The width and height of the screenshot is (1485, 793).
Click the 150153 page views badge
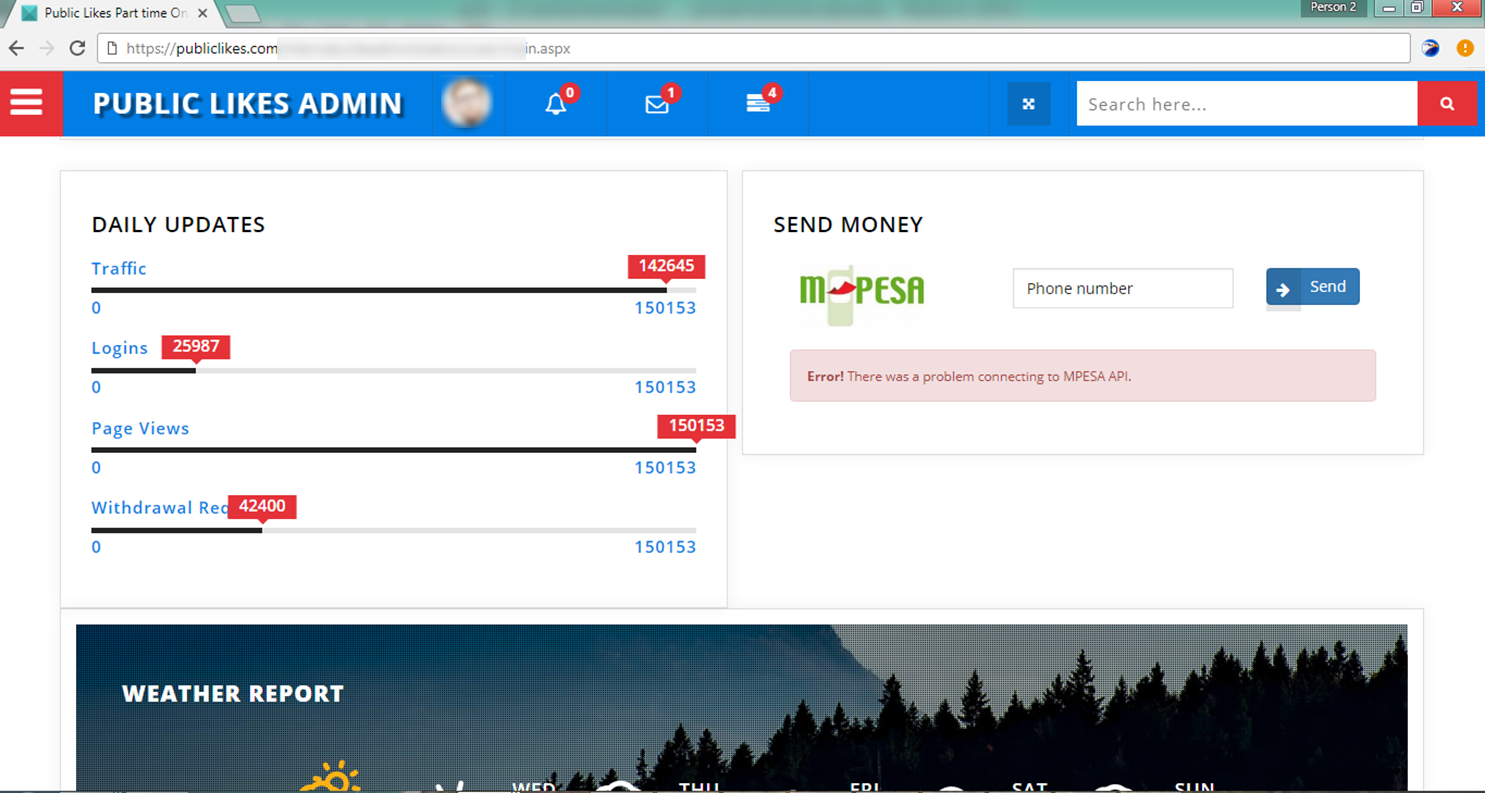[x=697, y=426]
